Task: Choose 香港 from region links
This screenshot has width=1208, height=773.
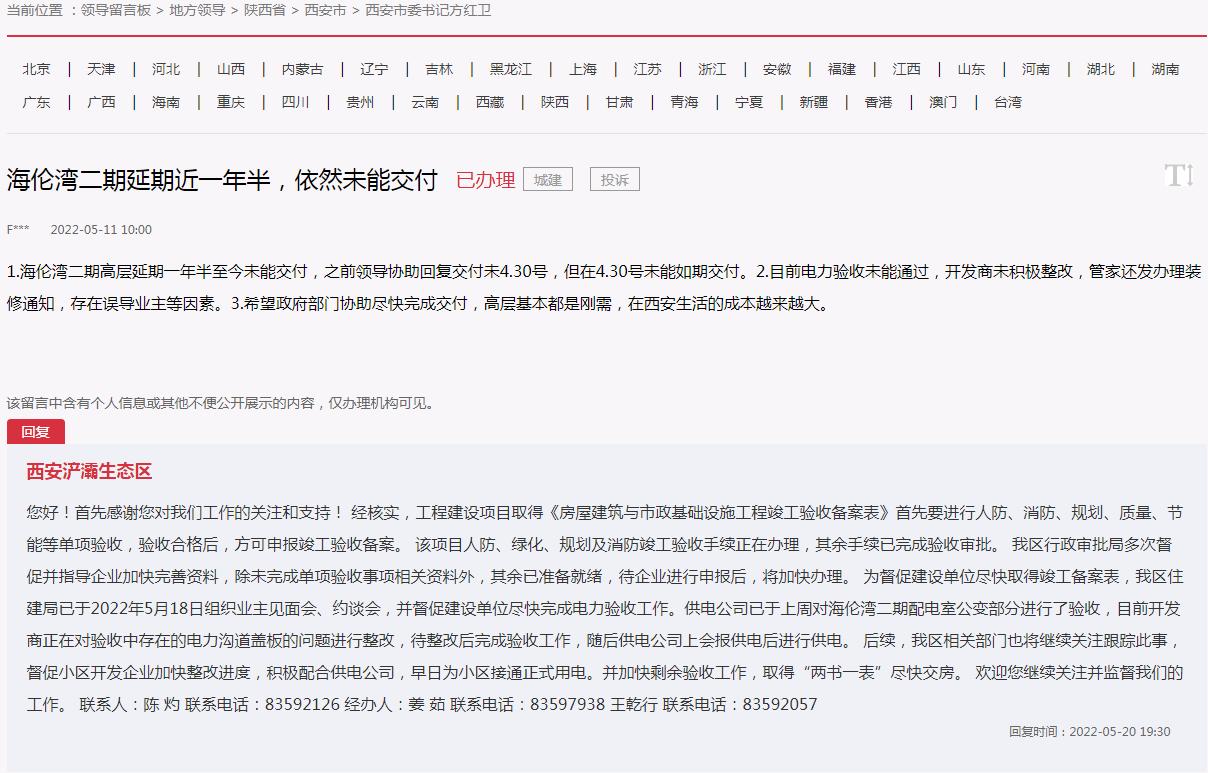Action: pos(878,102)
